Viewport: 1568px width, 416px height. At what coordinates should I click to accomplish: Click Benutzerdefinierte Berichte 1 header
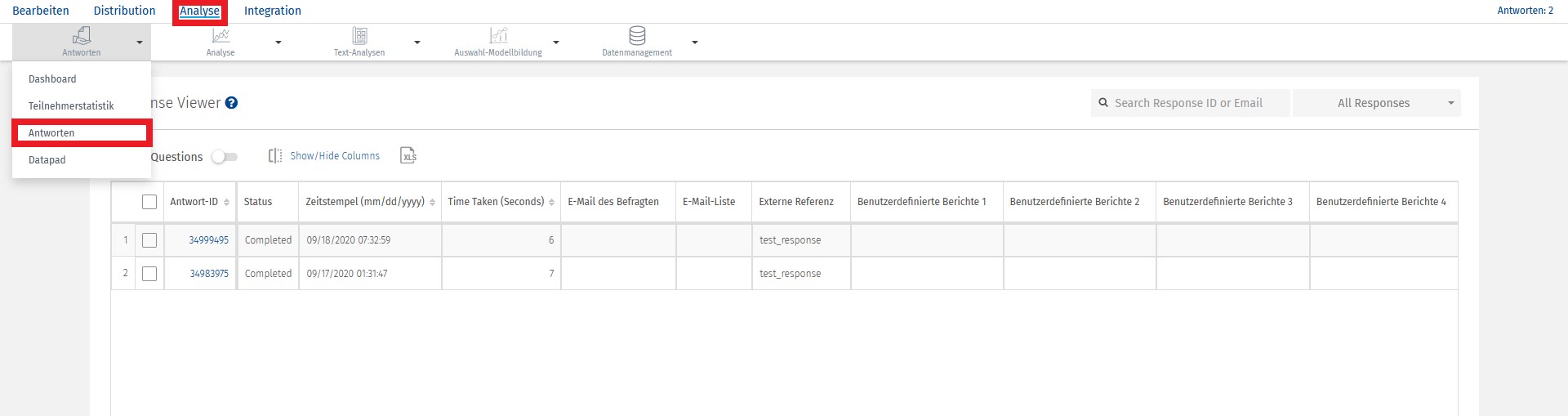[922, 202]
